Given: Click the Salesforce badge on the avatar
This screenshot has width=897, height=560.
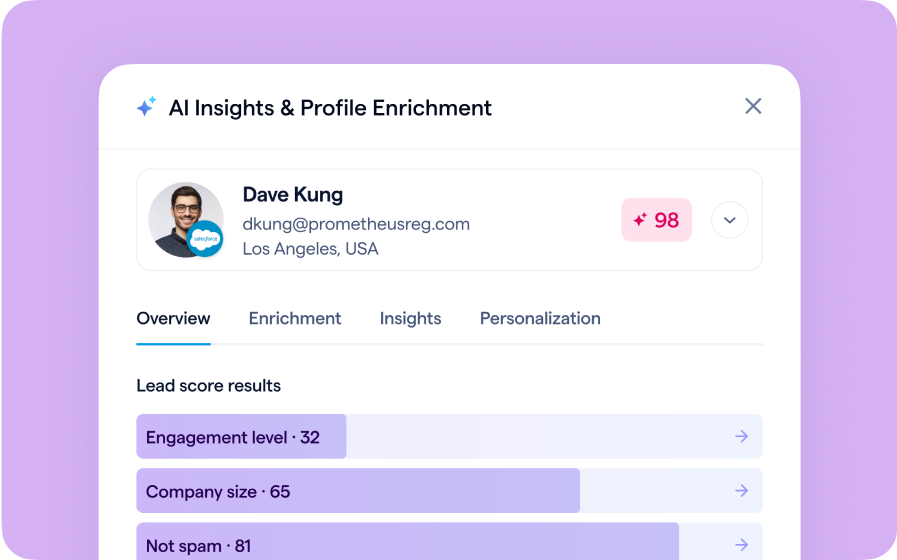Looking at the screenshot, I should pos(206,239).
